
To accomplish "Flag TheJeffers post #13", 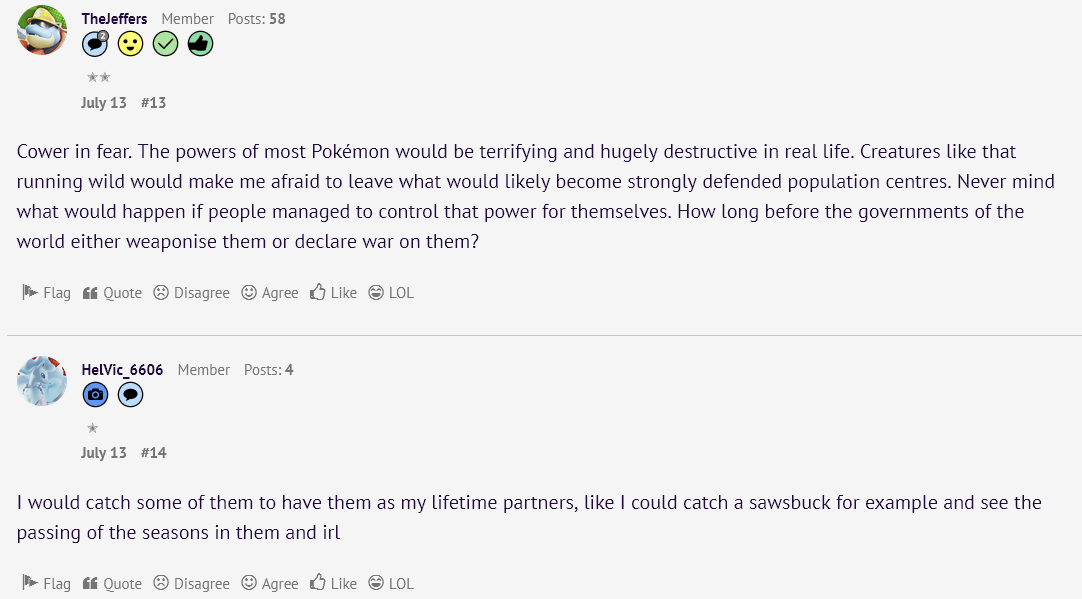I will (47, 293).
